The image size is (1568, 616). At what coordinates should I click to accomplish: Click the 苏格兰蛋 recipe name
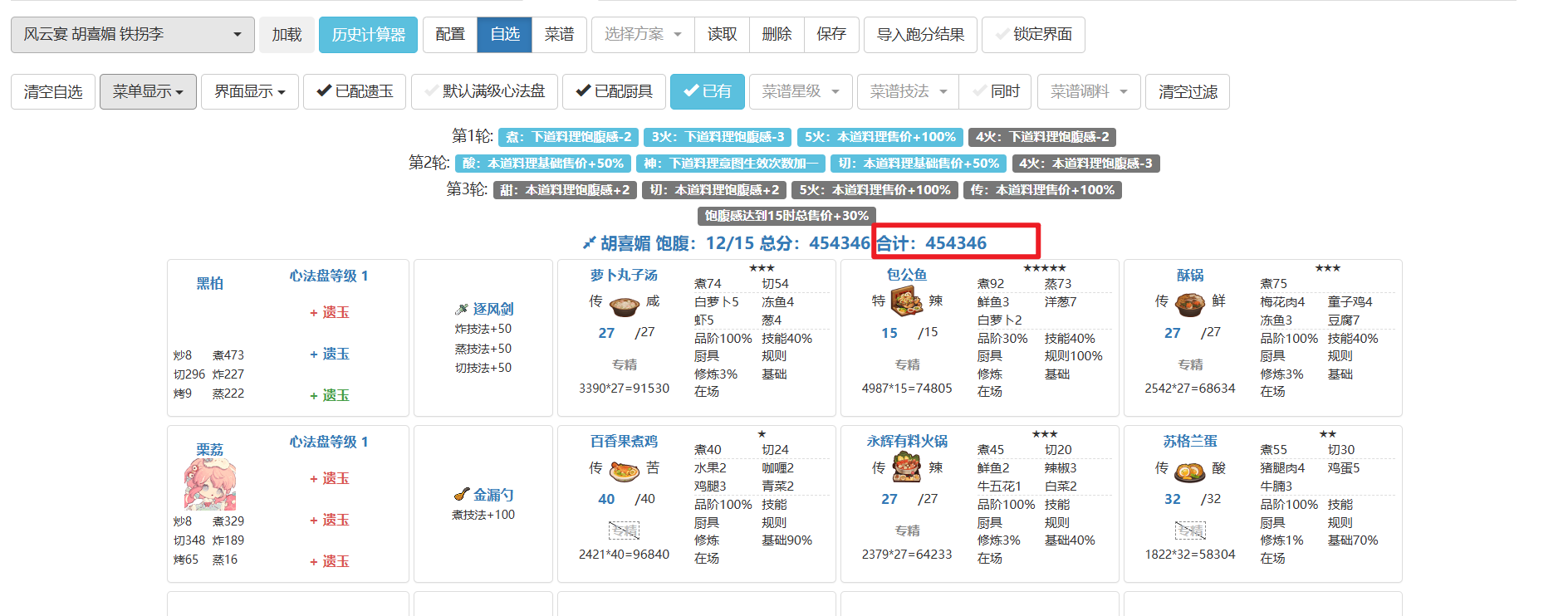pyautogui.click(x=1190, y=441)
